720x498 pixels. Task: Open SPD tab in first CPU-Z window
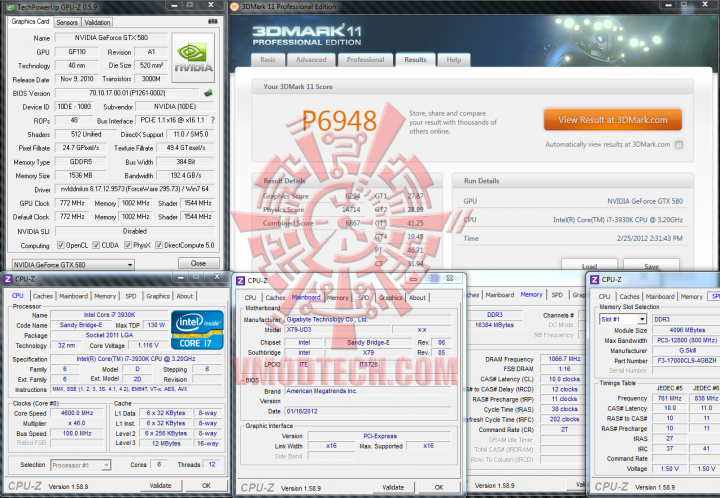pos(131,296)
